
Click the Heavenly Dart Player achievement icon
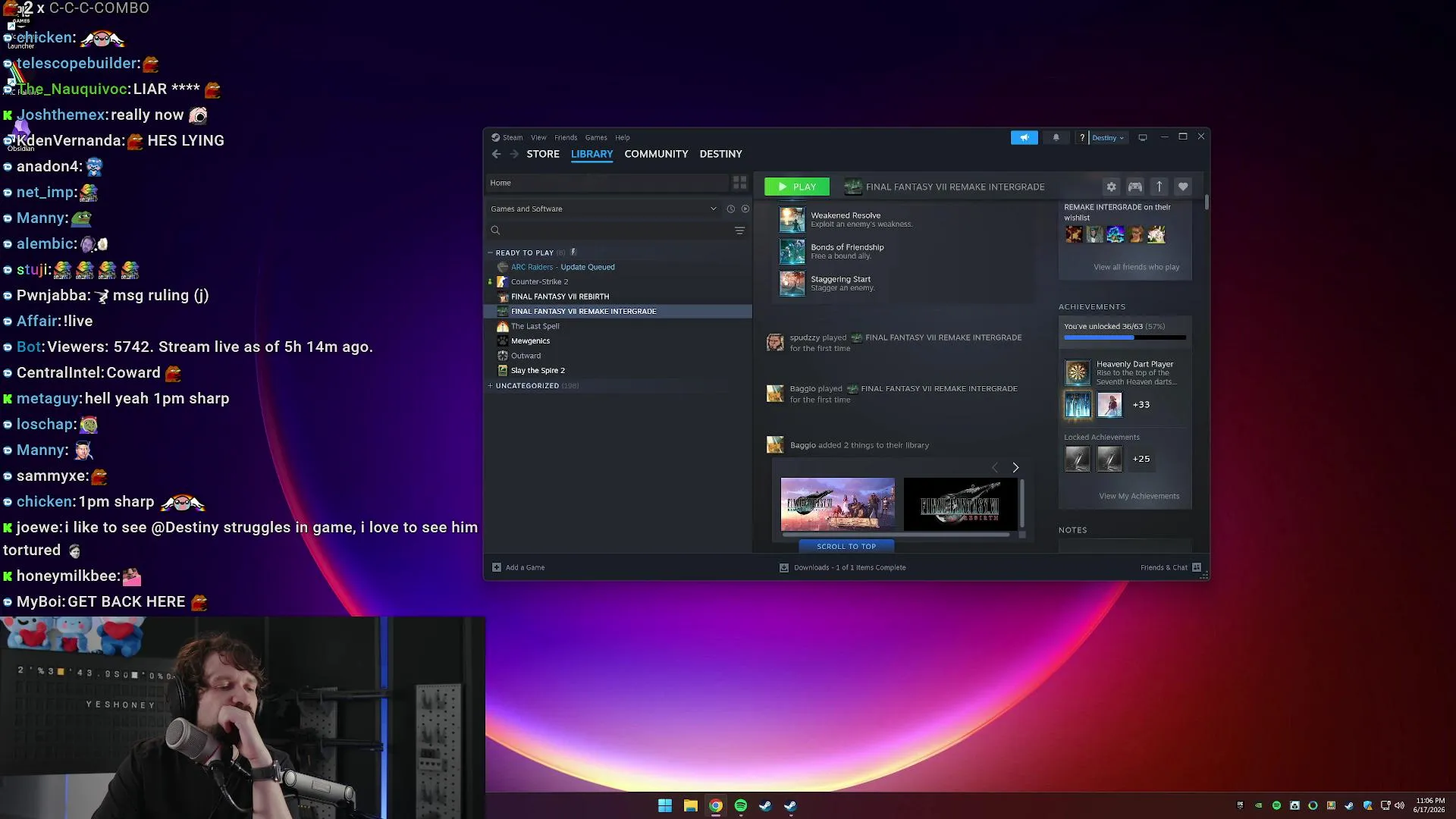coord(1077,372)
